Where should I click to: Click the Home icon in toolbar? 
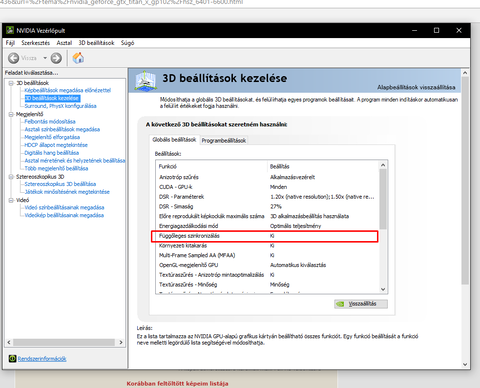[78, 58]
